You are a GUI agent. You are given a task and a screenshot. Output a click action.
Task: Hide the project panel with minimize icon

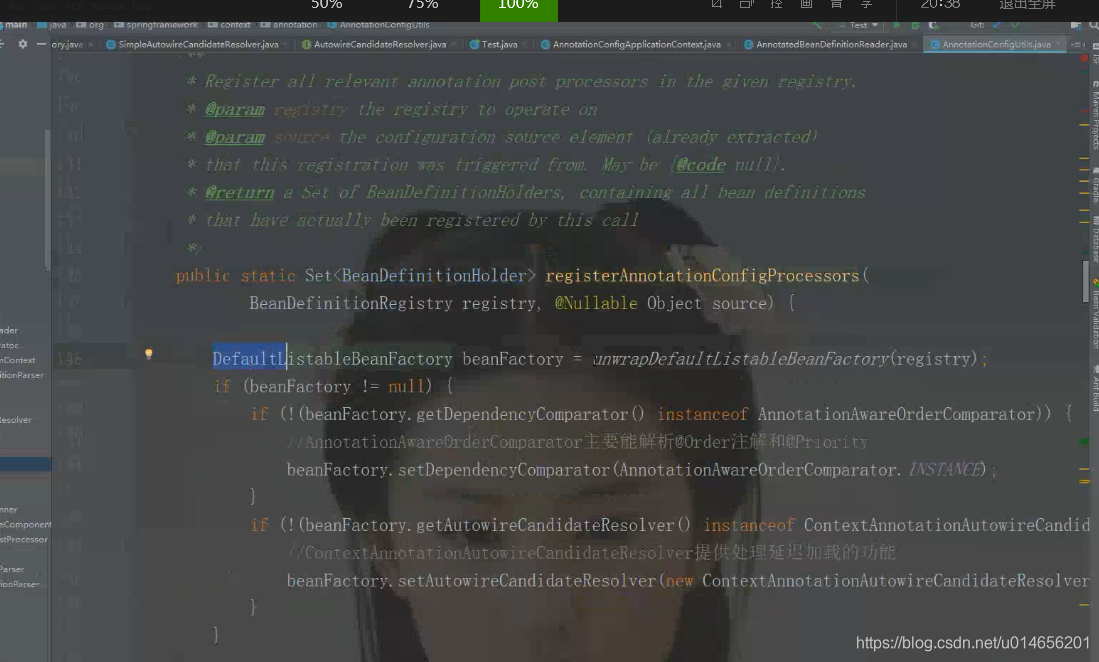click(x=41, y=43)
